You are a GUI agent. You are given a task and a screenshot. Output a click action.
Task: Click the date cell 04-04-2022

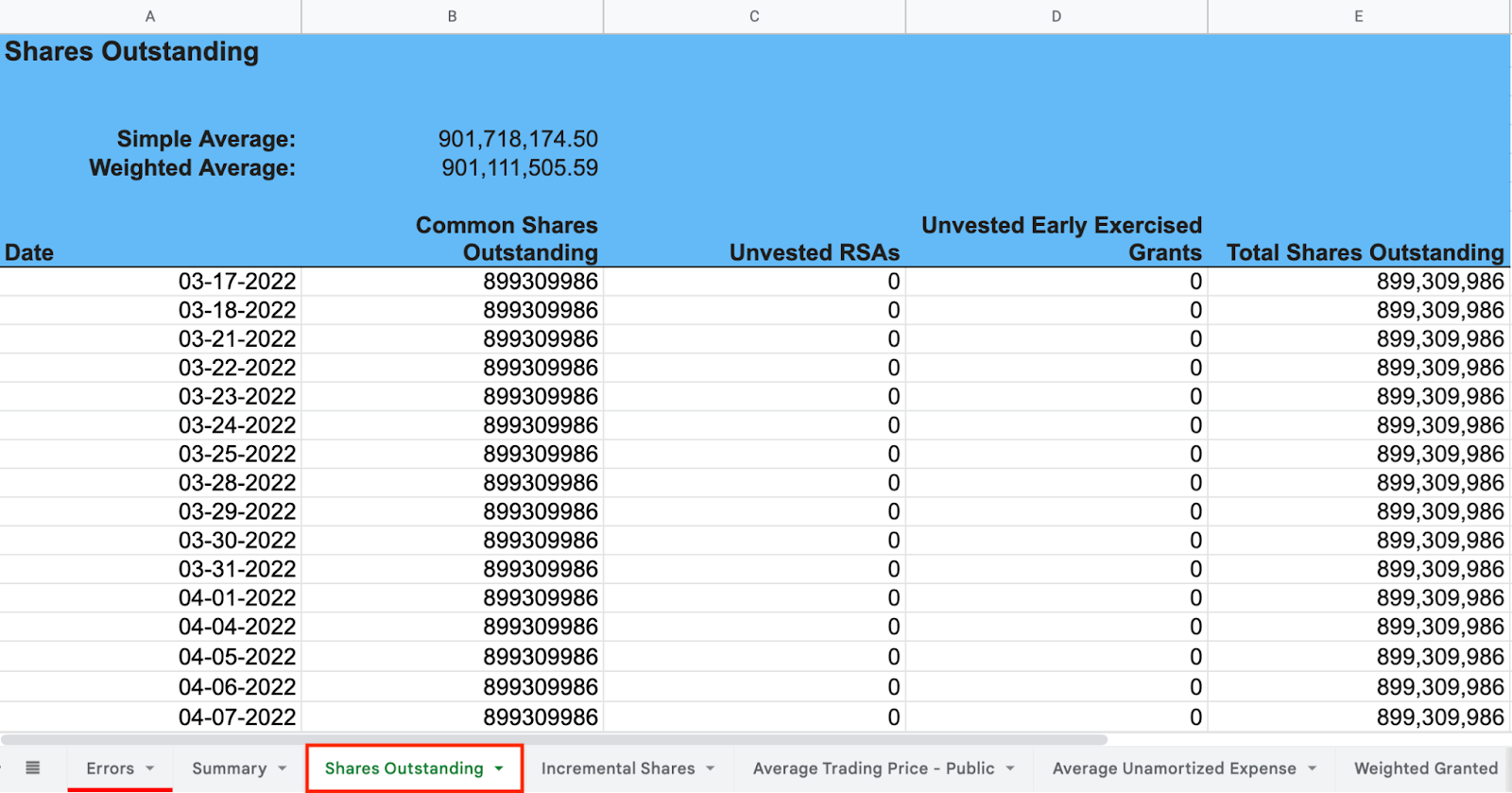tap(150, 627)
